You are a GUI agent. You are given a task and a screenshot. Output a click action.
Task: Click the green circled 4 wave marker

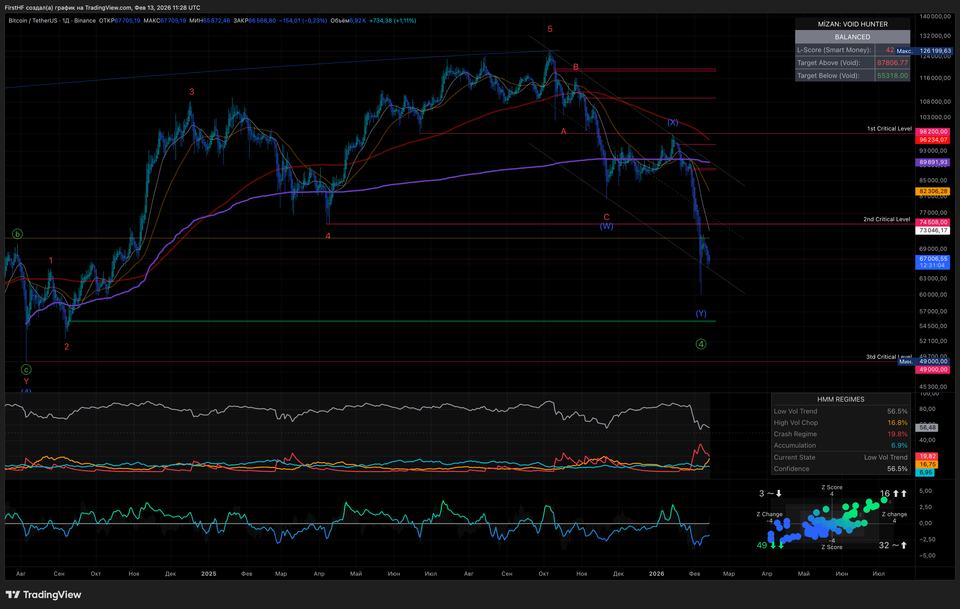click(x=702, y=344)
